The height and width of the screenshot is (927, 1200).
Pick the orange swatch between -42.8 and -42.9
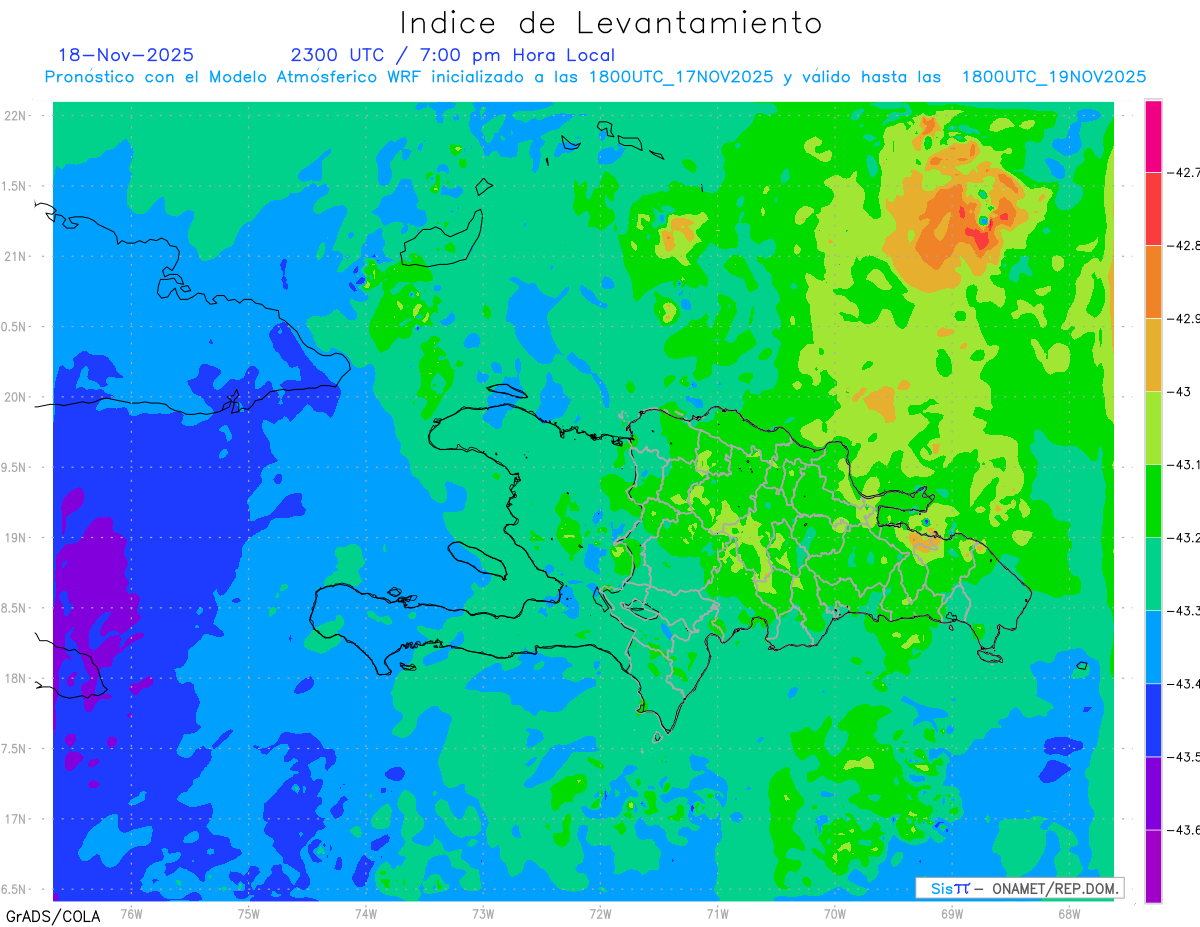[1153, 282]
